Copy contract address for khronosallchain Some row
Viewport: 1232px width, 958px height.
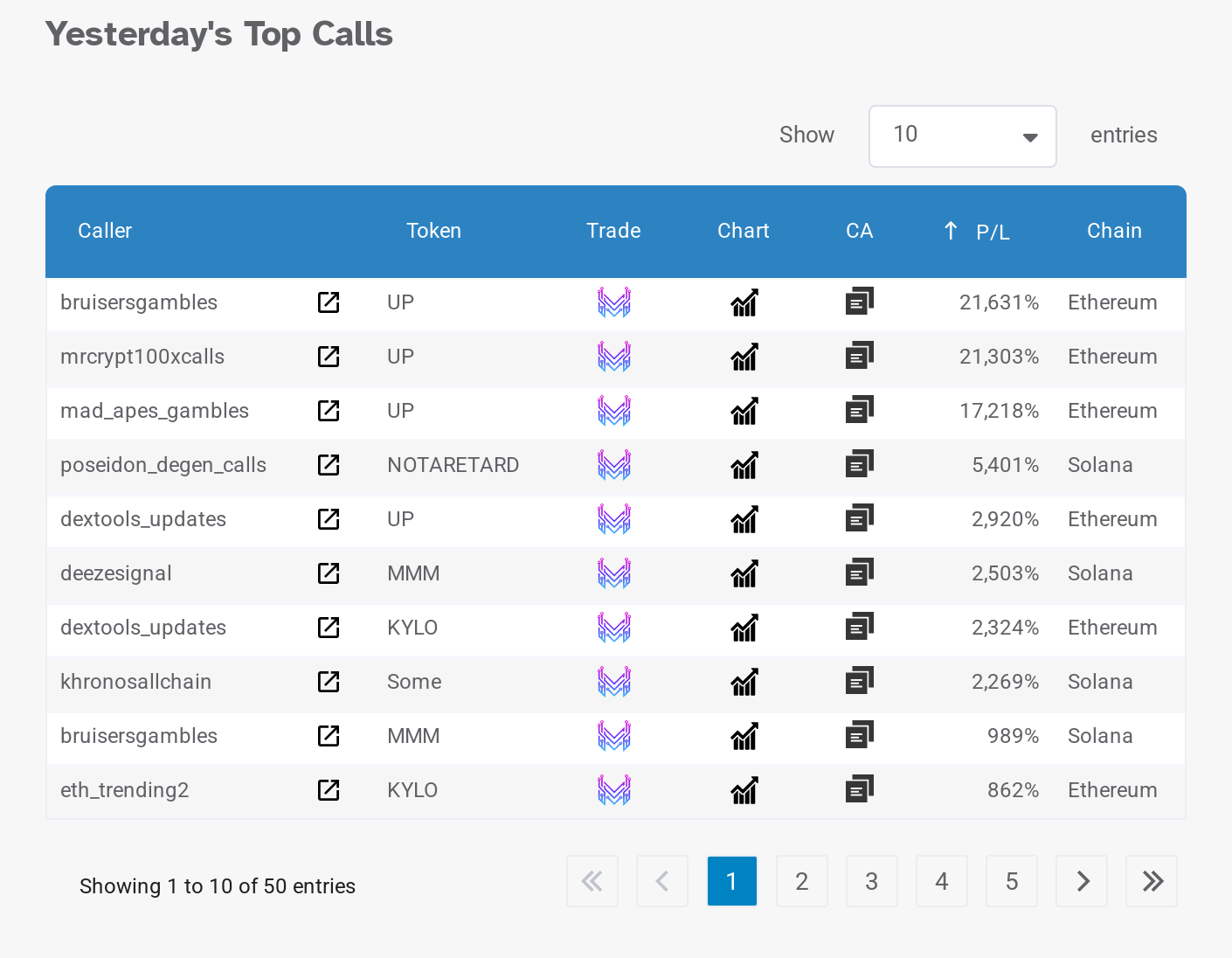[x=859, y=682]
